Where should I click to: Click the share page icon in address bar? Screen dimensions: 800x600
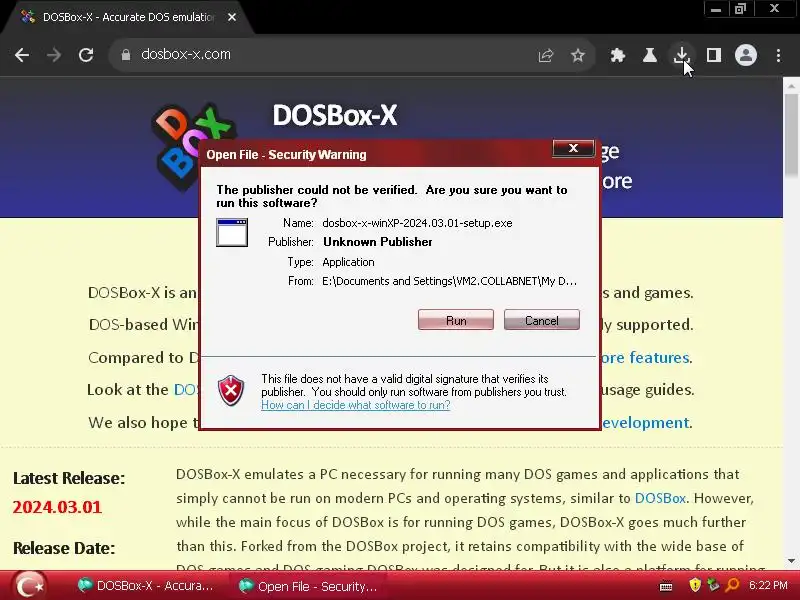[546, 55]
